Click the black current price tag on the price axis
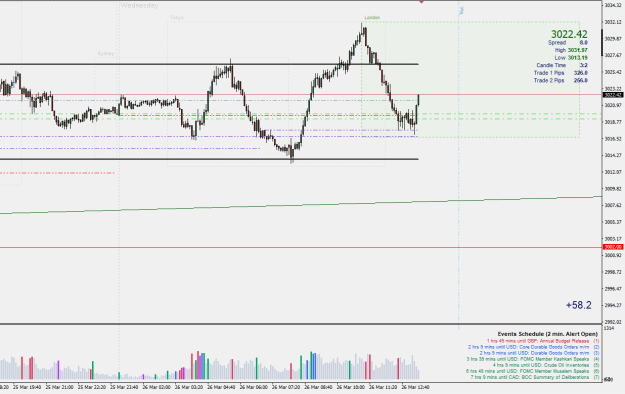The height and width of the screenshot is (394, 625). tap(613, 95)
